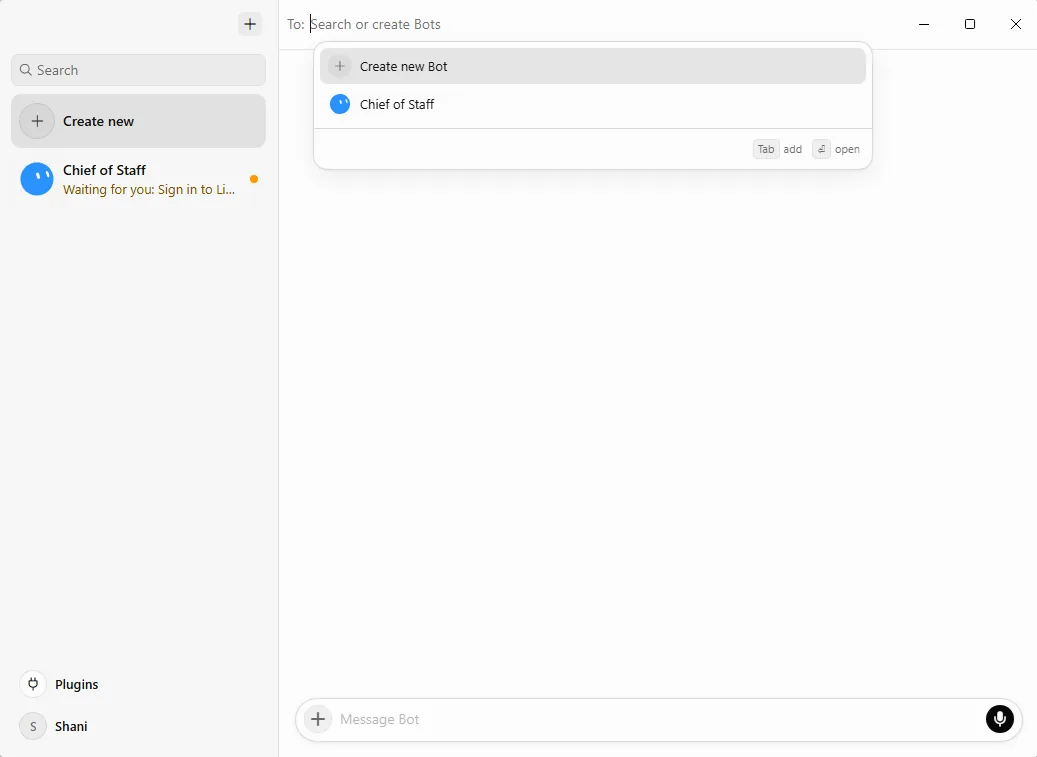The width and height of the screenshot is (1037, 757).
Task: Click Chief of Staff avatar in sidebar
Action: click(37, 179)
